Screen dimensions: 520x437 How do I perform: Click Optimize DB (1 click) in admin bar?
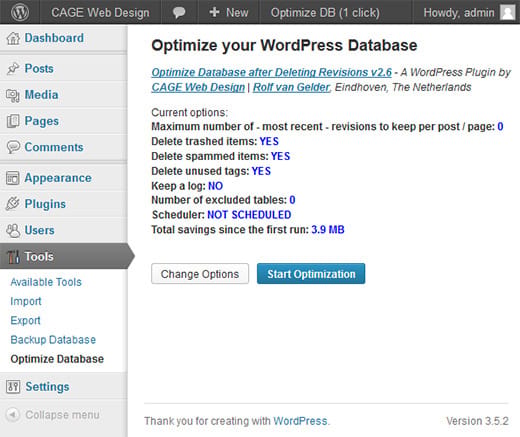[325, 13]
